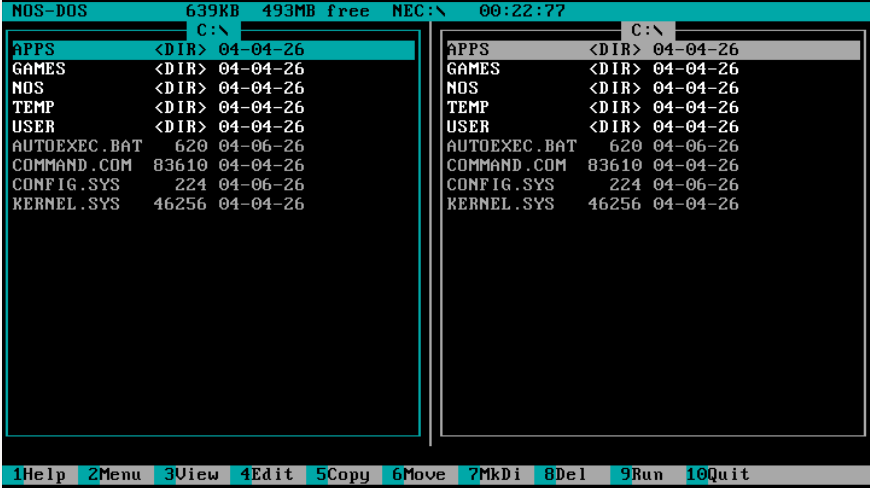Select CONFIG.SYS in left panel
The image size is (870, 488).
[x=214, y=185]
